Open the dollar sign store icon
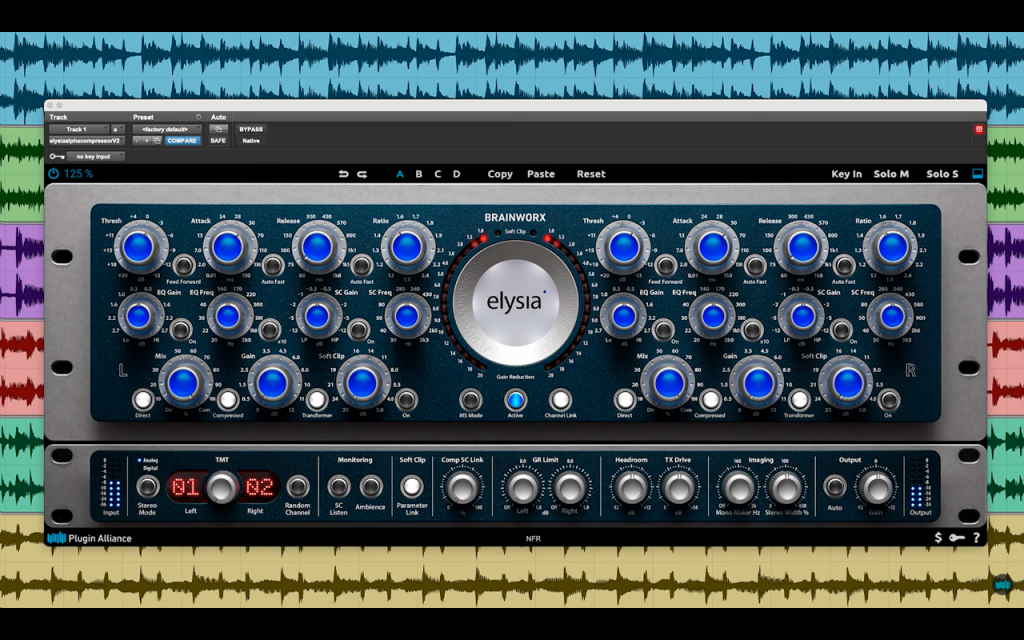The height and width of the screenshot is (640, 1024). [938, 537]
